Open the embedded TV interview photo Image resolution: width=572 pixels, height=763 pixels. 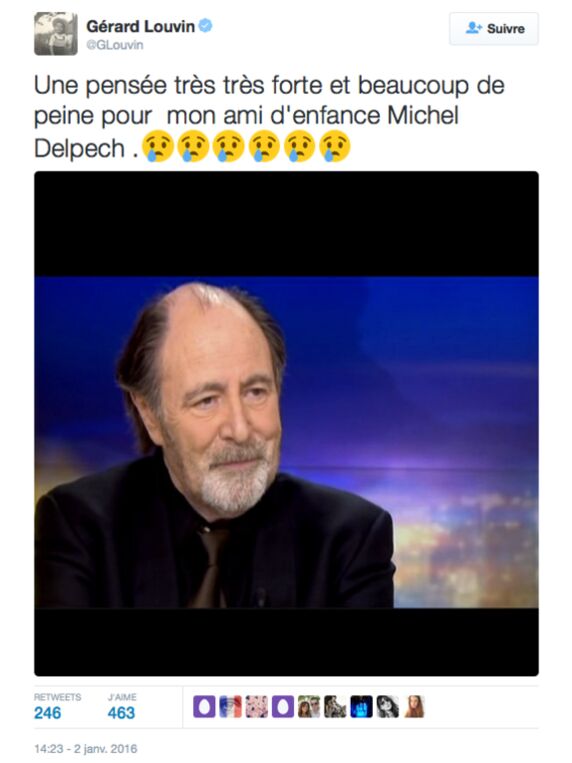286,423
